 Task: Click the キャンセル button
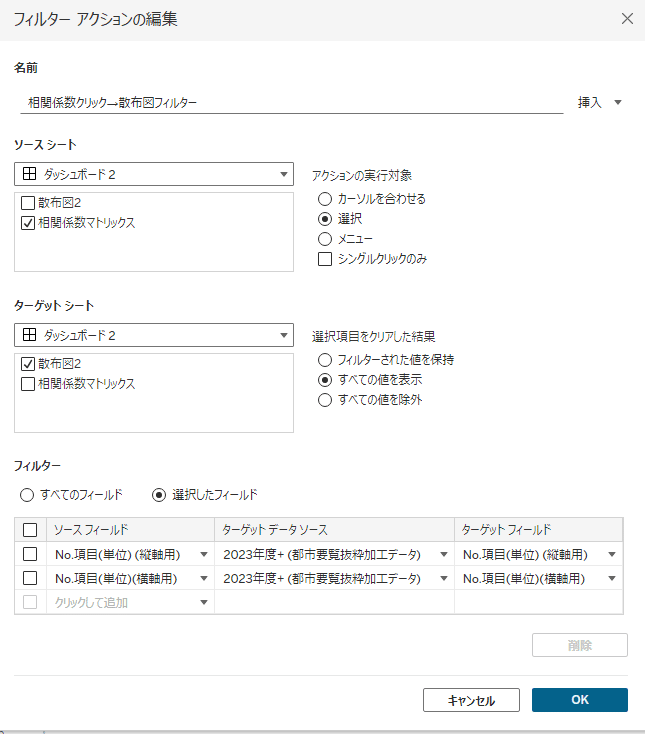(471, 700)
